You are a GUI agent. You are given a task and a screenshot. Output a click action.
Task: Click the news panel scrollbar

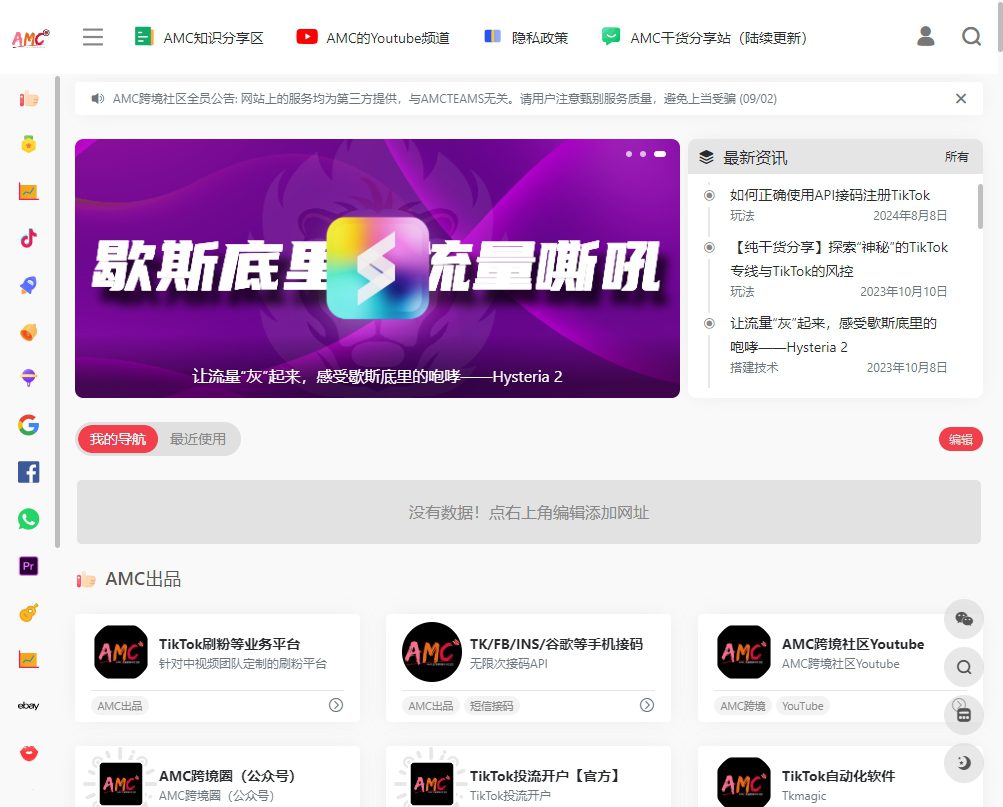pyautogui.click(x=980, y=207)
